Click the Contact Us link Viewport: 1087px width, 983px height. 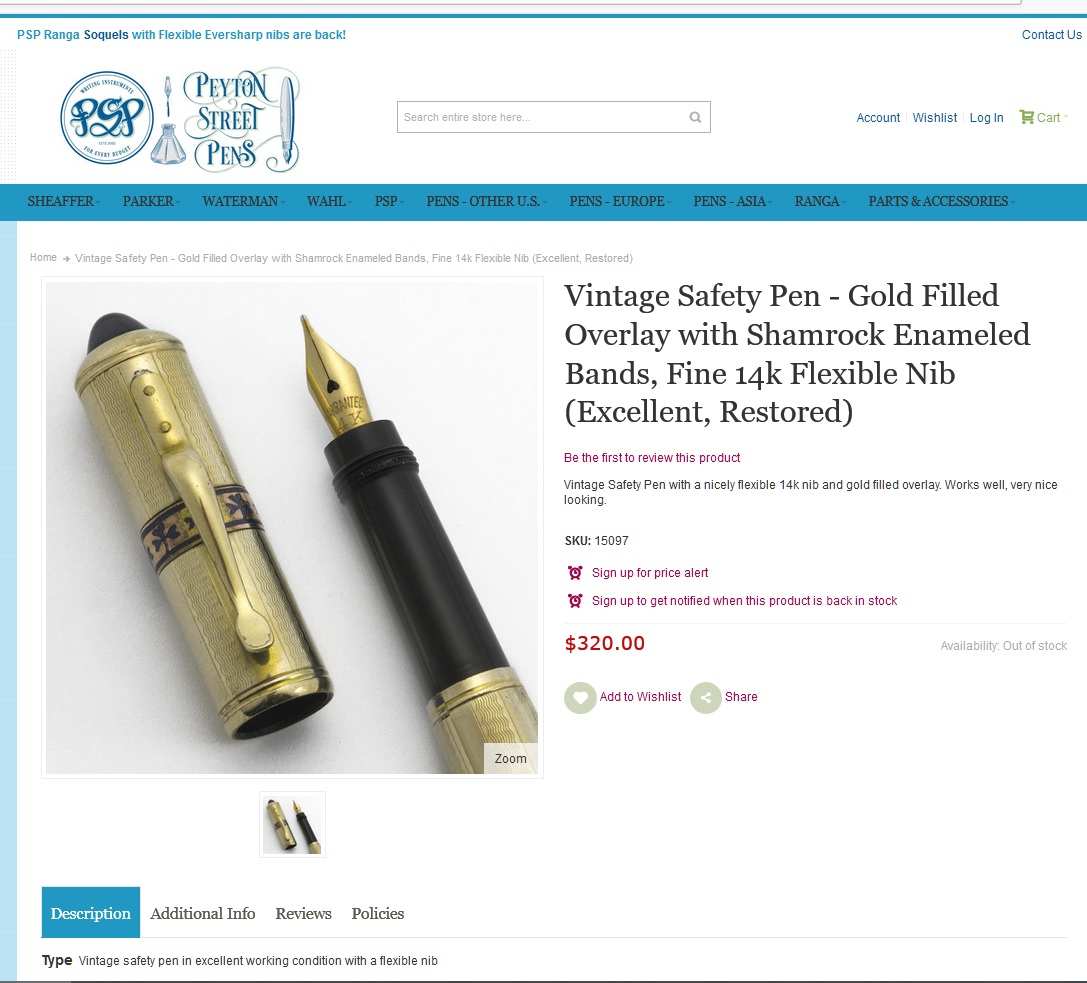(x=1051, y=35)
